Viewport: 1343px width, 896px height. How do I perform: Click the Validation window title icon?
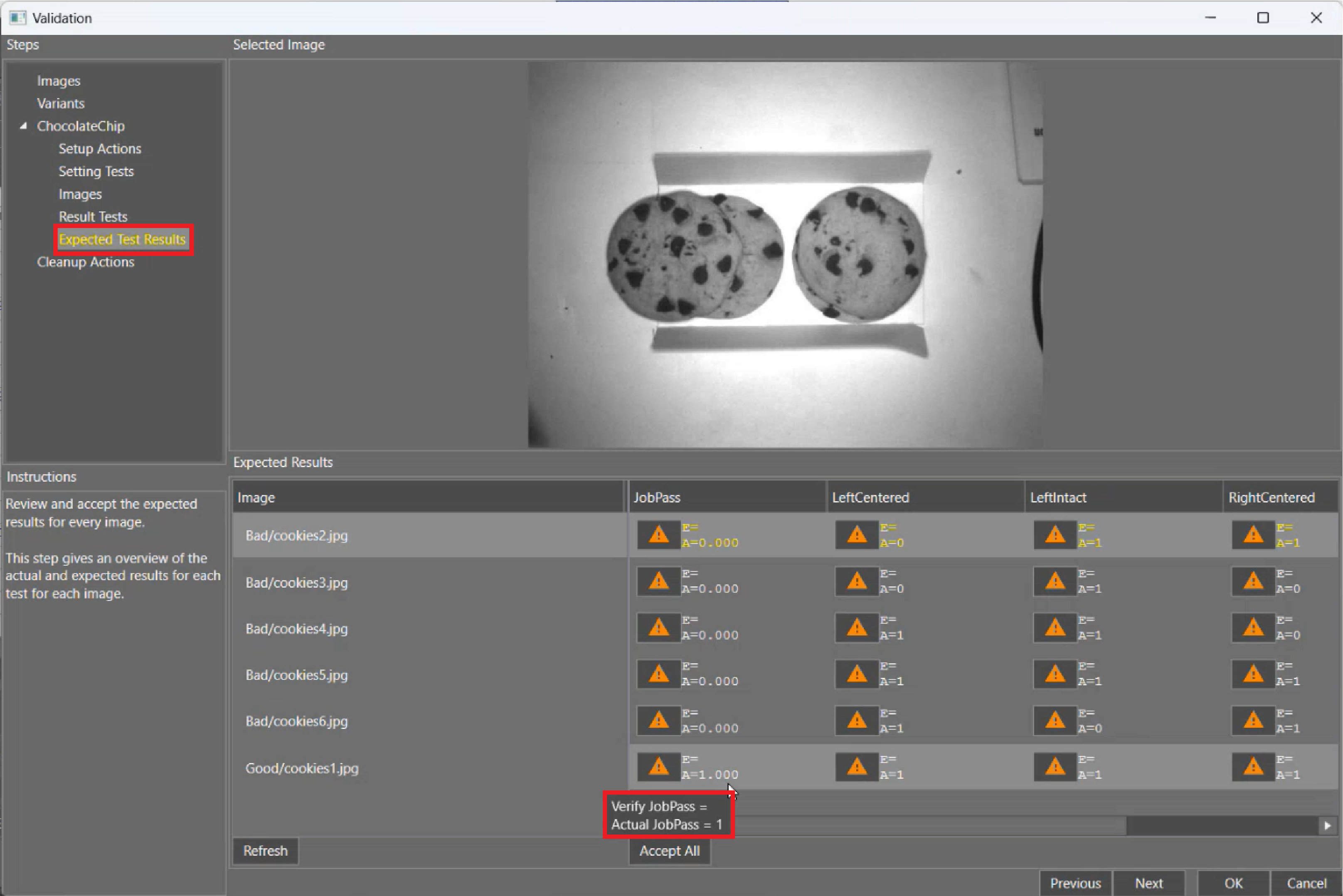(18, 18)
